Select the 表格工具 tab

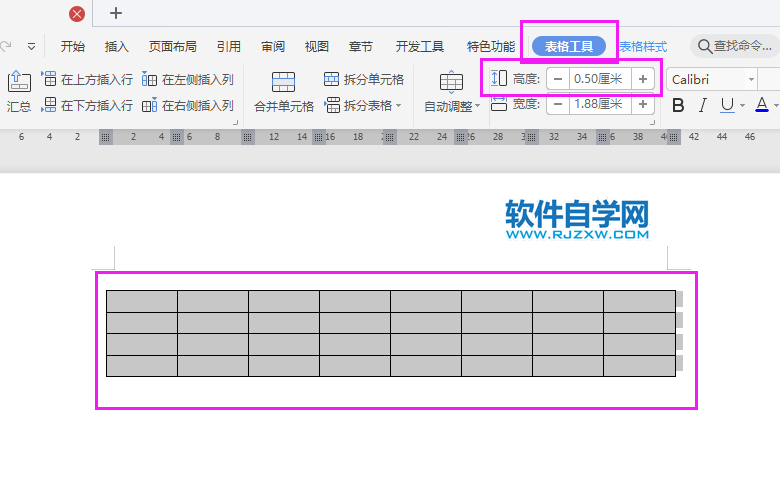[x=569, y=47]
